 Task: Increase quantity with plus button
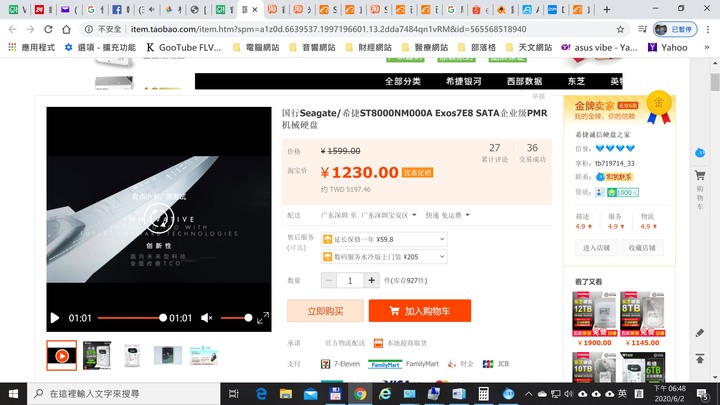tap(371, 280)
